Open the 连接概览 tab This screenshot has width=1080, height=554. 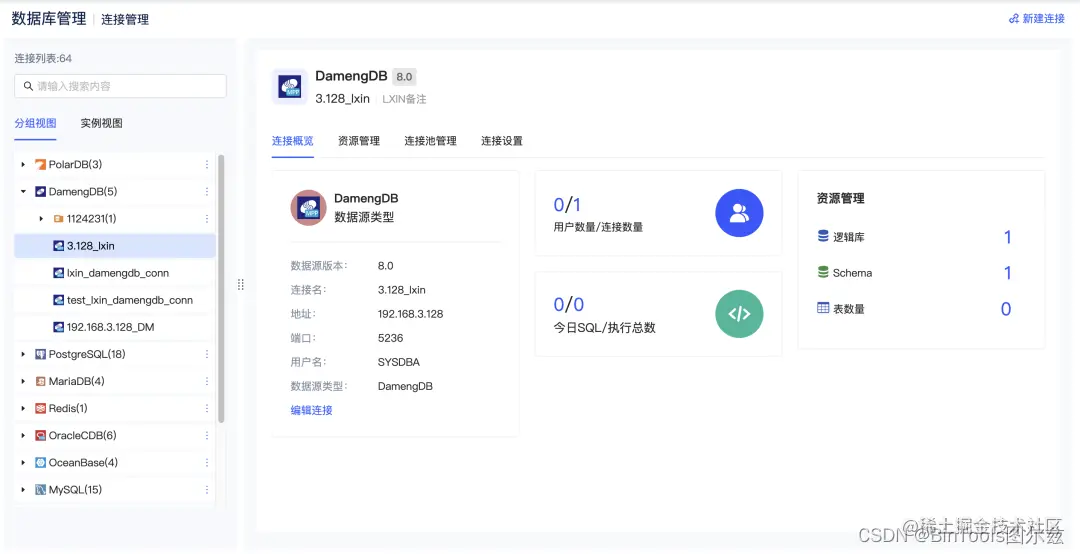293,141
